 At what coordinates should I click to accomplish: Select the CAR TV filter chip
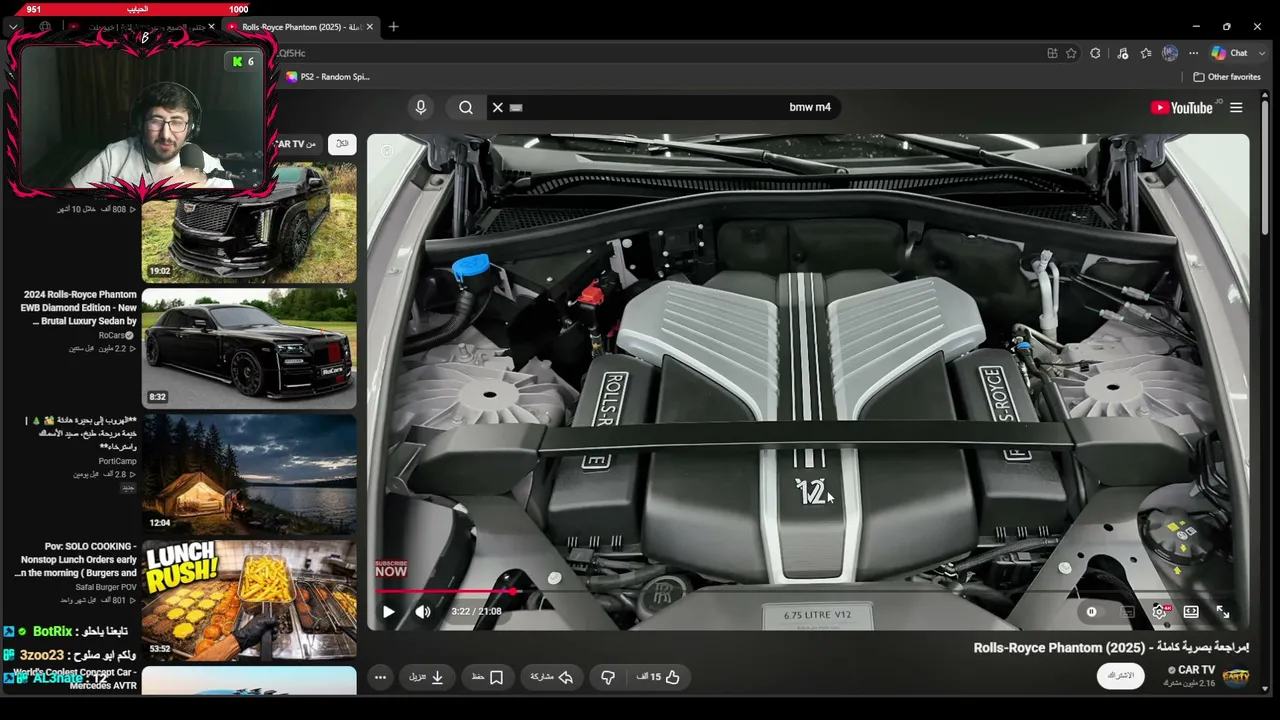pyautogui.click(x=296, y=144)
